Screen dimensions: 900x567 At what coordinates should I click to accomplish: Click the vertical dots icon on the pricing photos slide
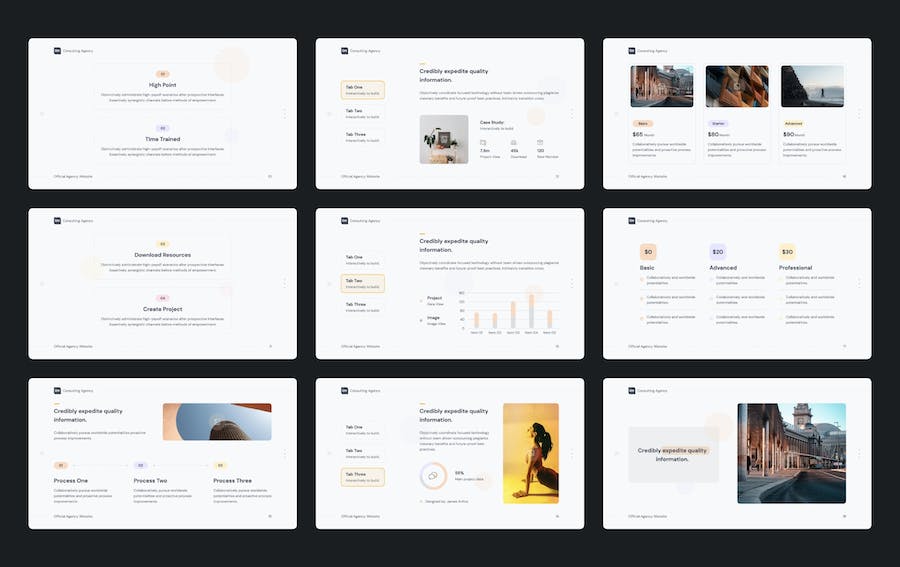pos(859,113)
